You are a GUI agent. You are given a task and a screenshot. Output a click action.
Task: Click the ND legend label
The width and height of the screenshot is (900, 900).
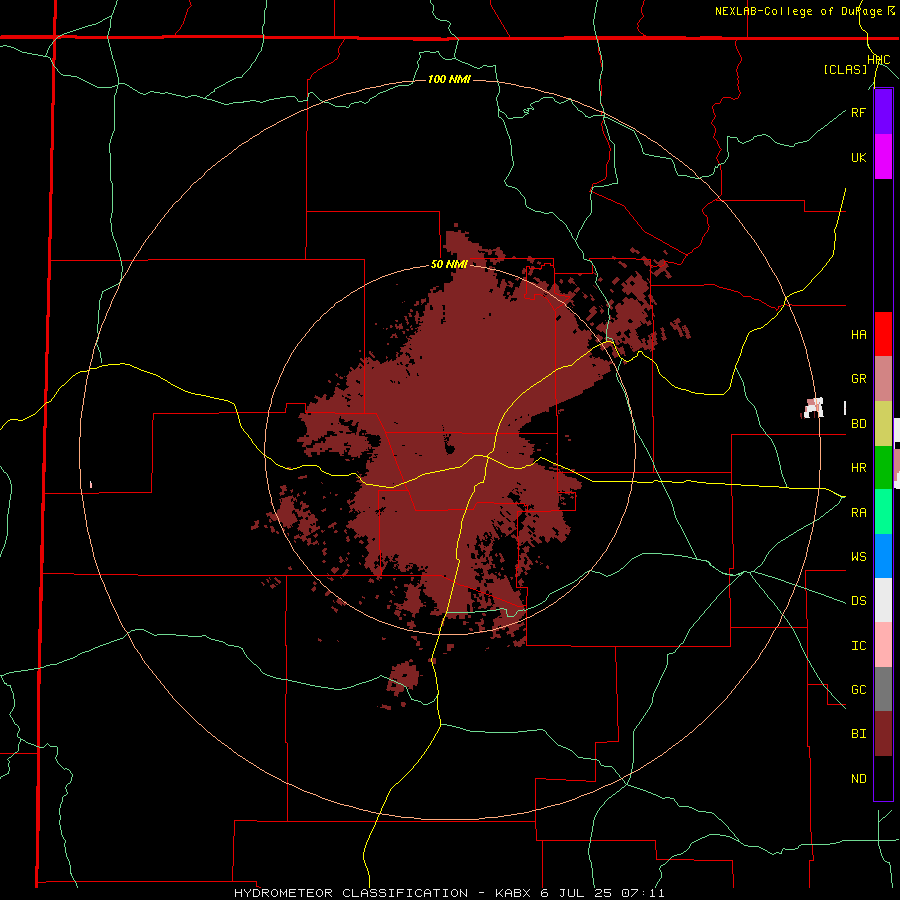(858, 779)
